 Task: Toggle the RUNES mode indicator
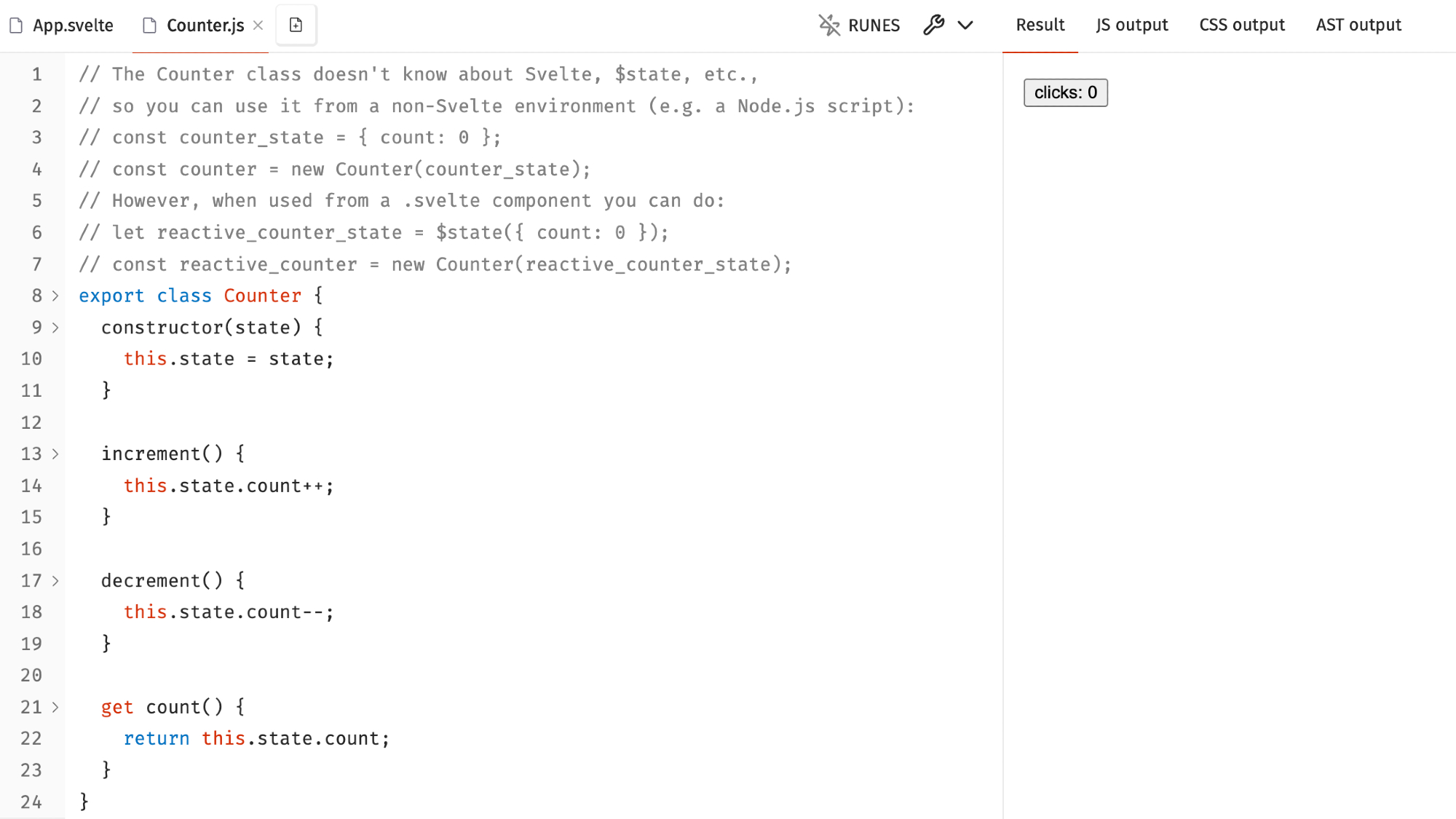pos(859,25)
